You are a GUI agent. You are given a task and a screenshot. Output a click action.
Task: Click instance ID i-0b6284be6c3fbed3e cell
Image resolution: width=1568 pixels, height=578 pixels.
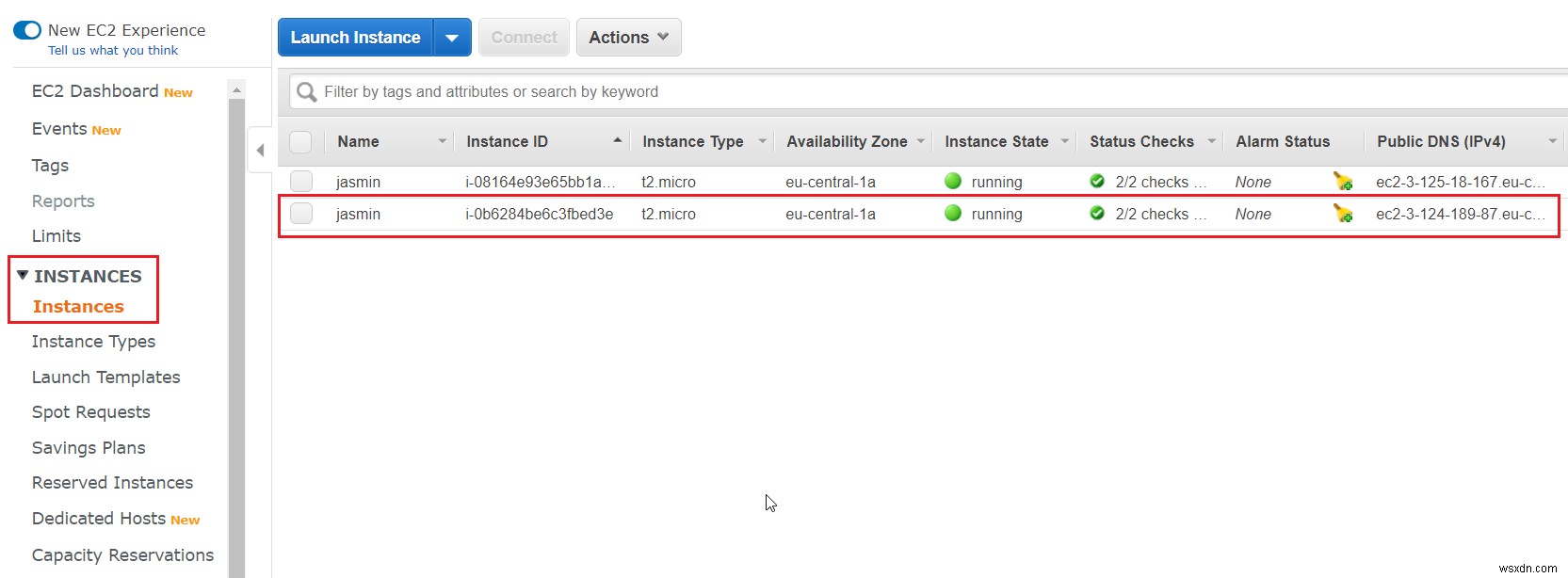pos(539,214)
